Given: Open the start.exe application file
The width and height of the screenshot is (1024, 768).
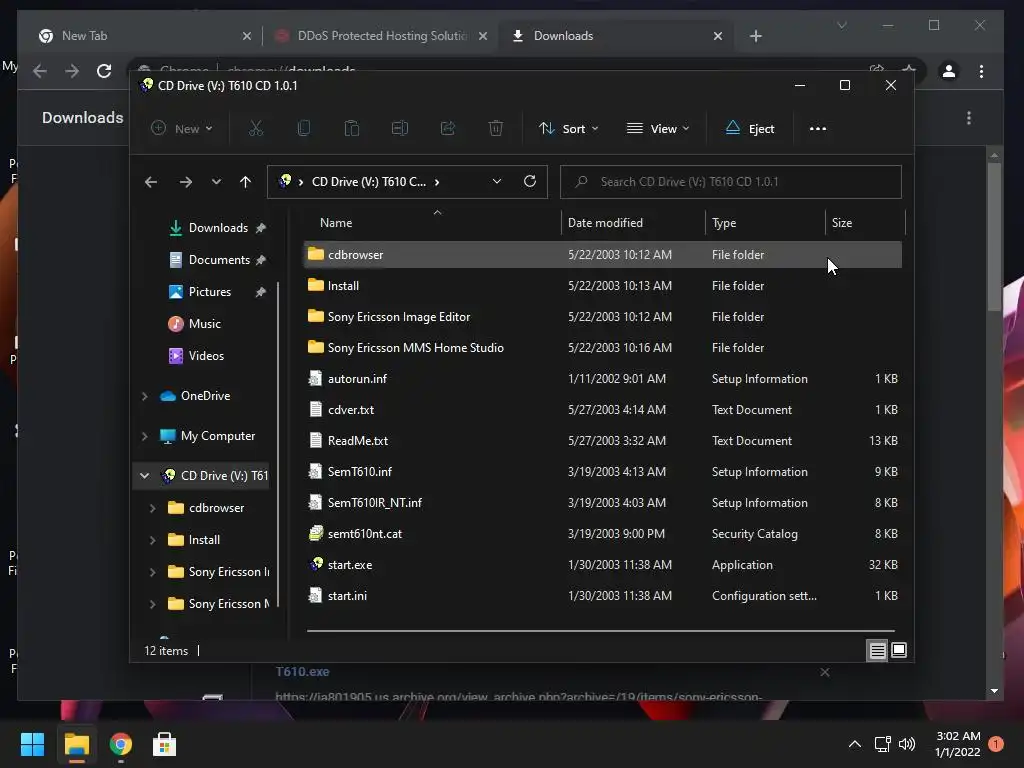Looking at the screenshot, I should (604, 564).
